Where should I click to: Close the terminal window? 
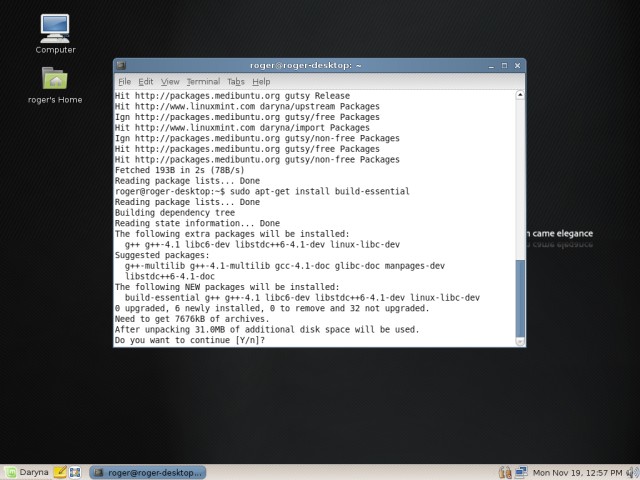(518, 65)
